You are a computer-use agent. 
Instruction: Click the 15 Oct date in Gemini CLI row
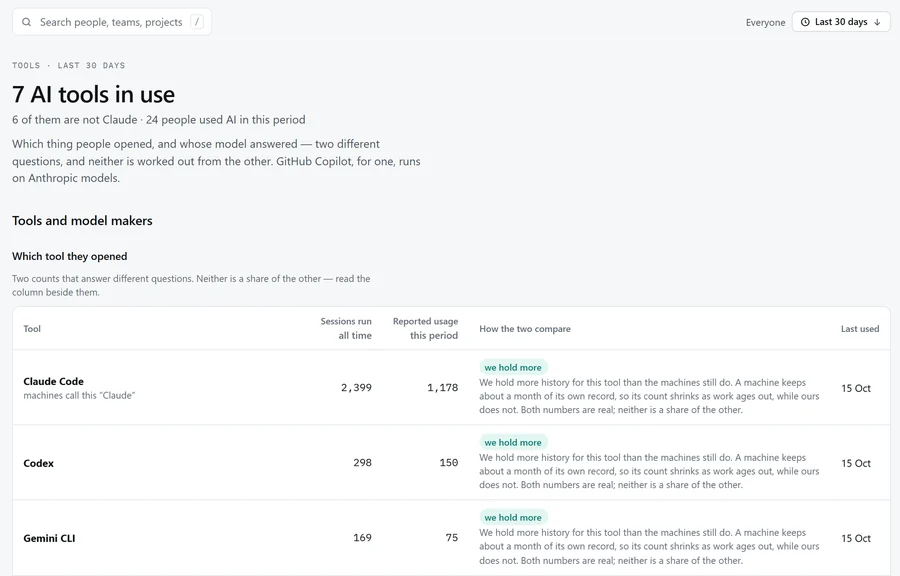(856, 539)
